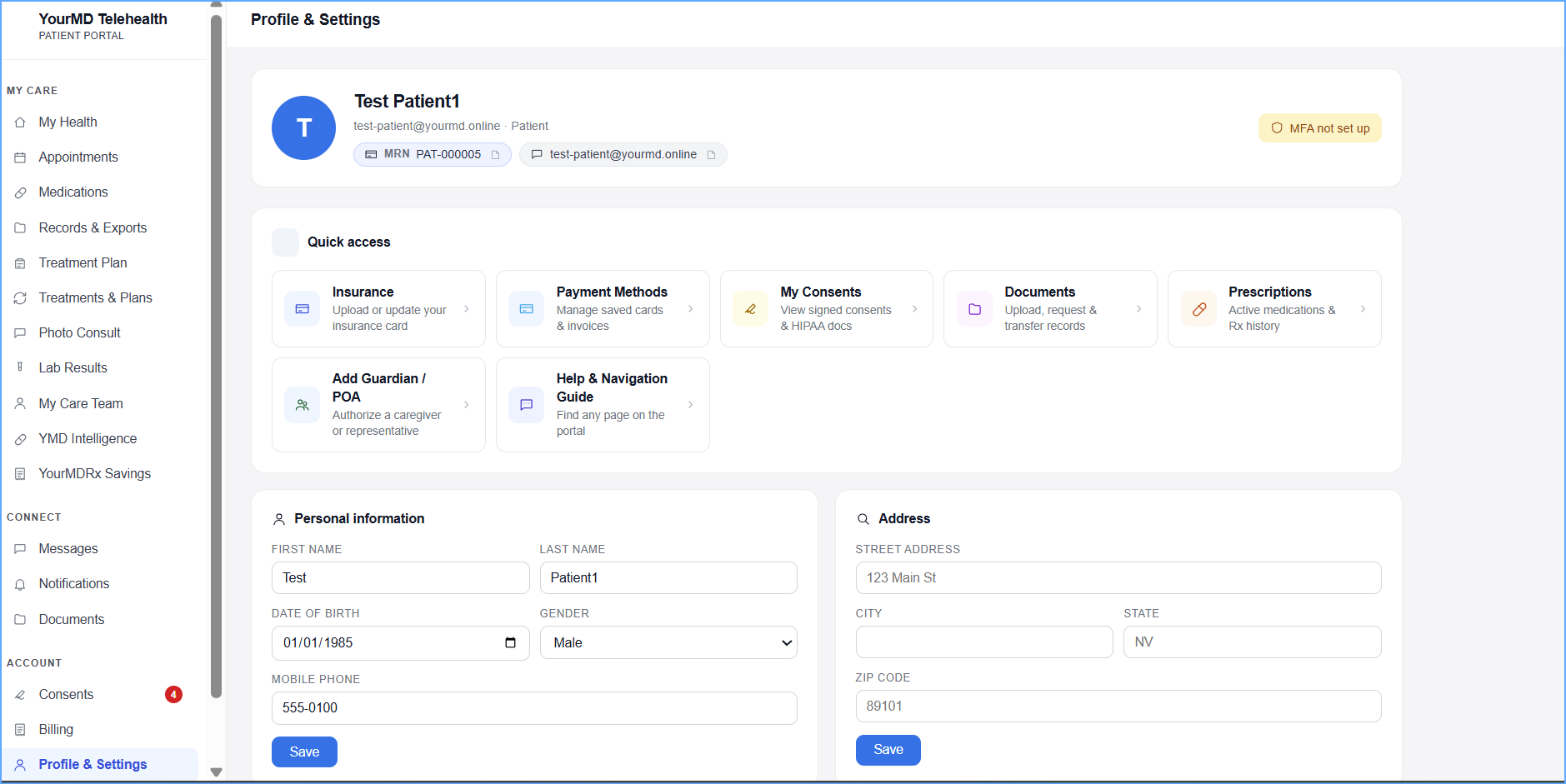Select Profile & Settings menu item
Image resolution: width=1566 pixels, height=784 pixels.
tap(100, 764)
